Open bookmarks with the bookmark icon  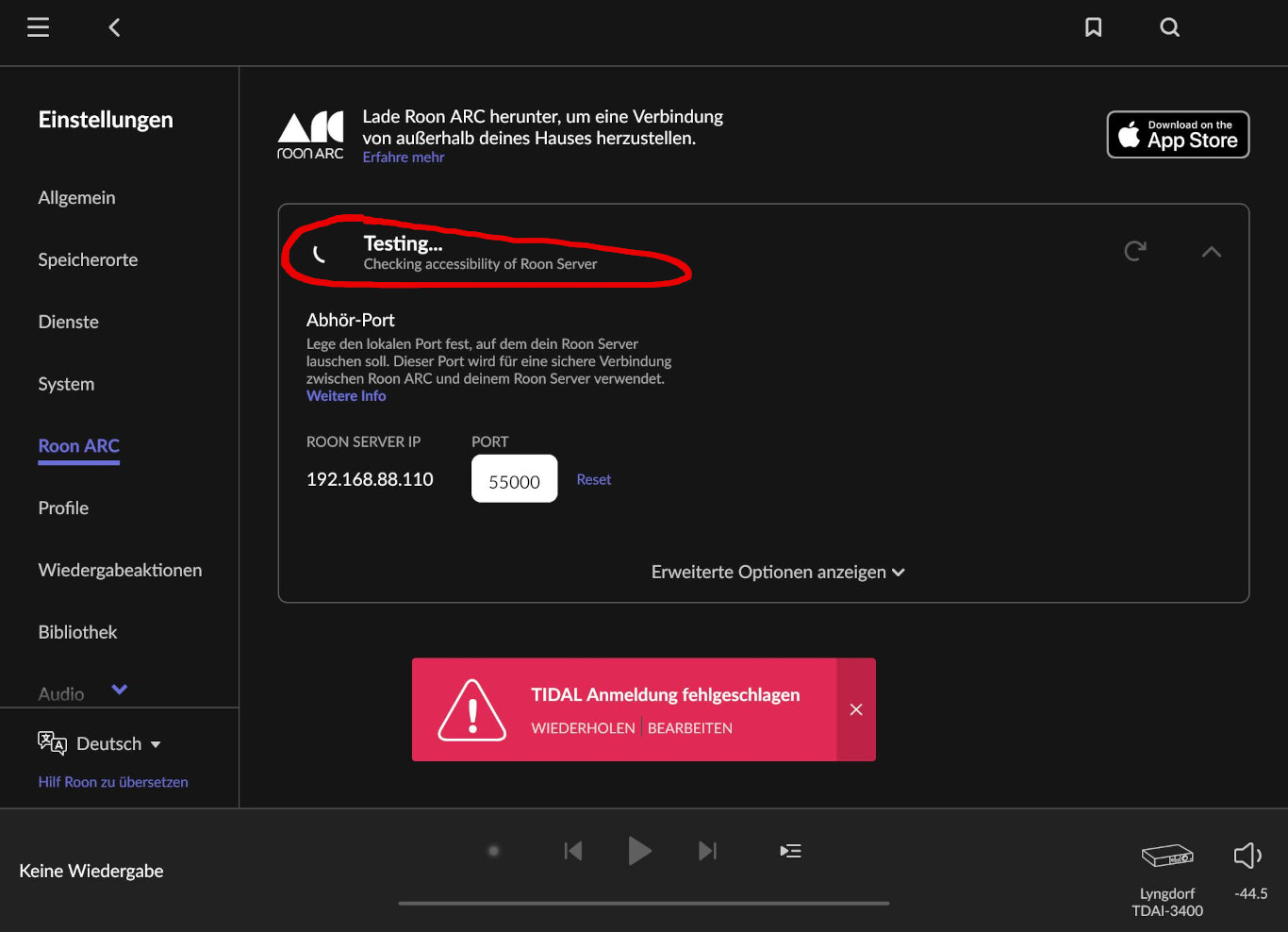pyautogui.click(x=1093, y=27)
